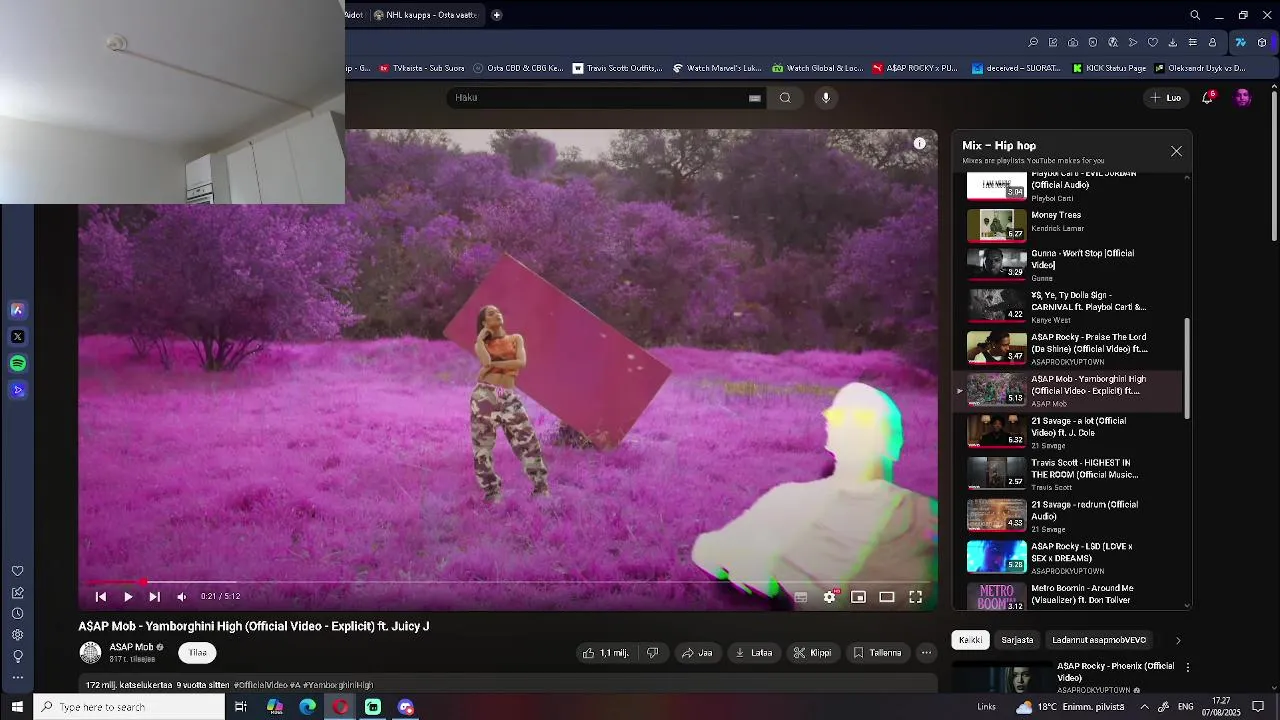1280x720 pixels.
Task: Open more actions menu beside Tallenna
Action: (x=926, y=653)
